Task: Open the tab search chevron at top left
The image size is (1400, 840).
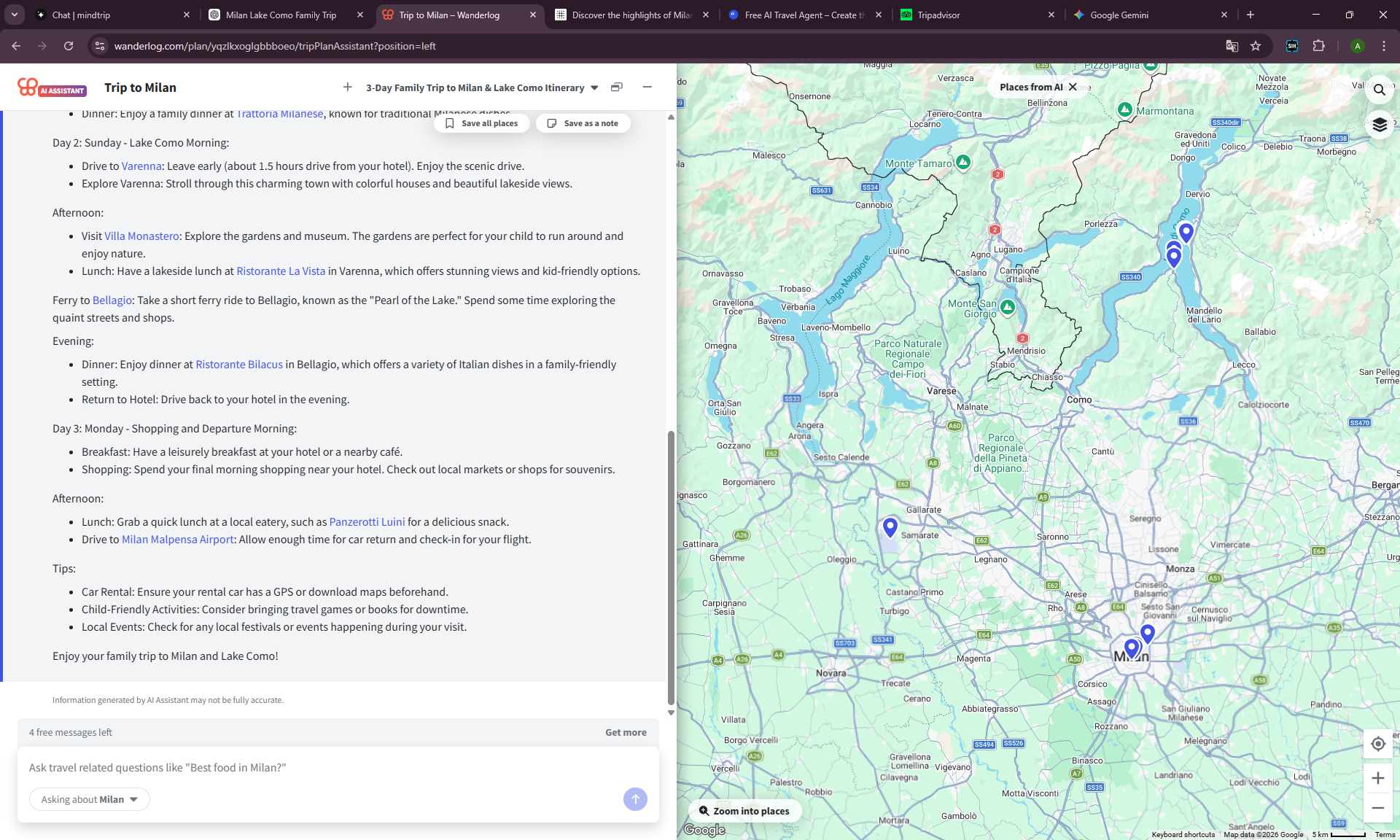Action: (x=14, y=15)
